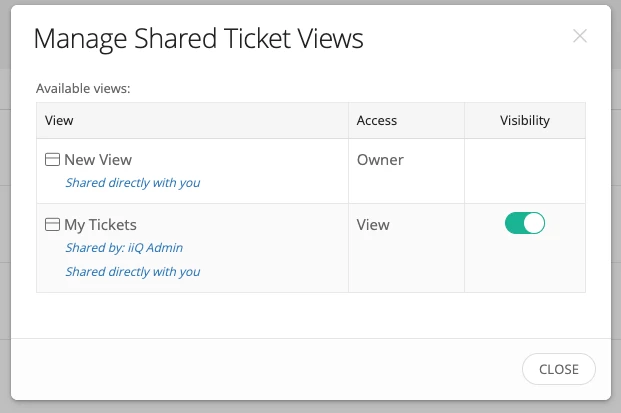Click "Shared directly with you" under My Tickets
This screenshot has width=621, height=413.
click(133, 271)
